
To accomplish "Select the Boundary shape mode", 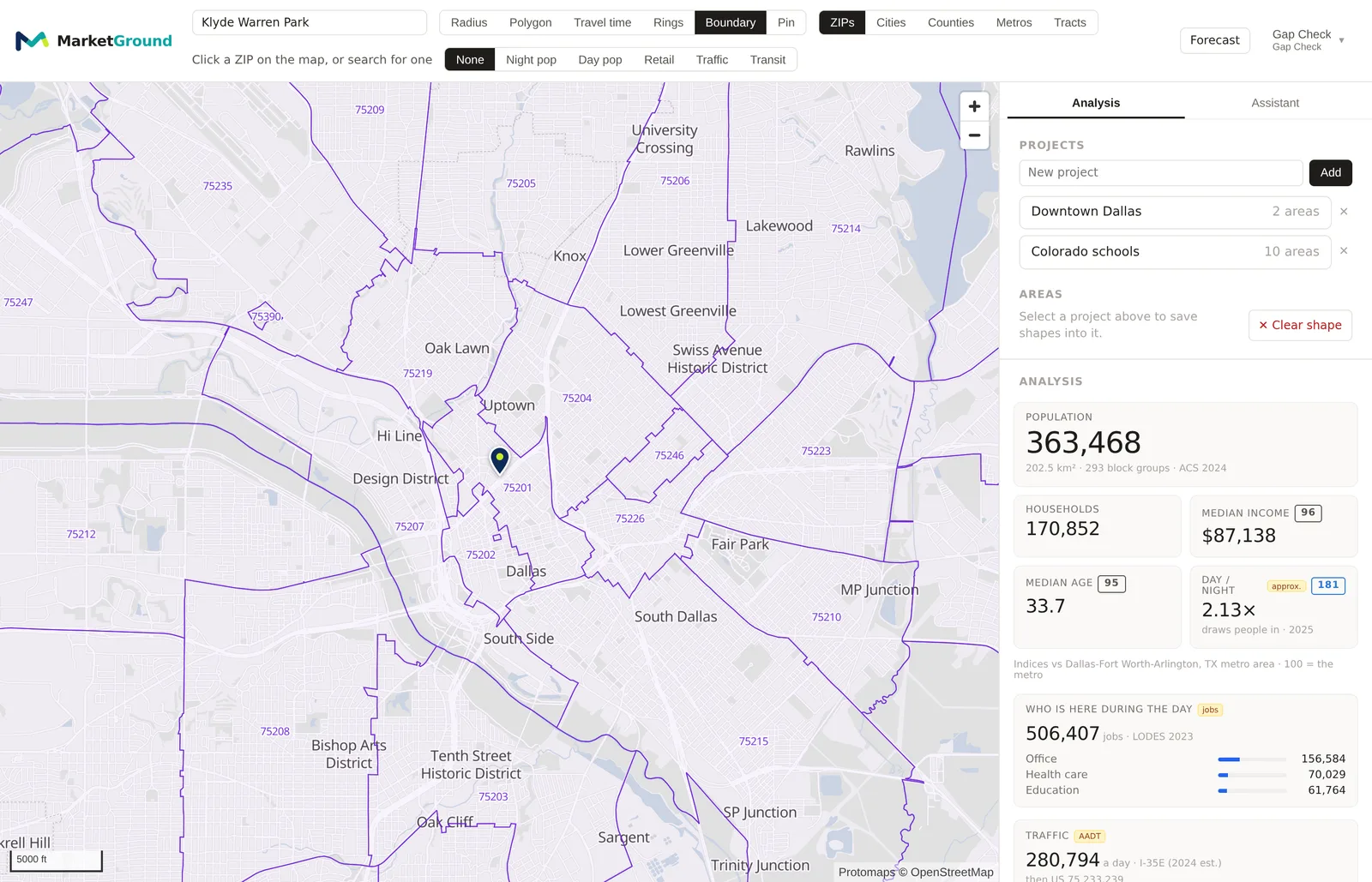I will click(x=731, y=22).
